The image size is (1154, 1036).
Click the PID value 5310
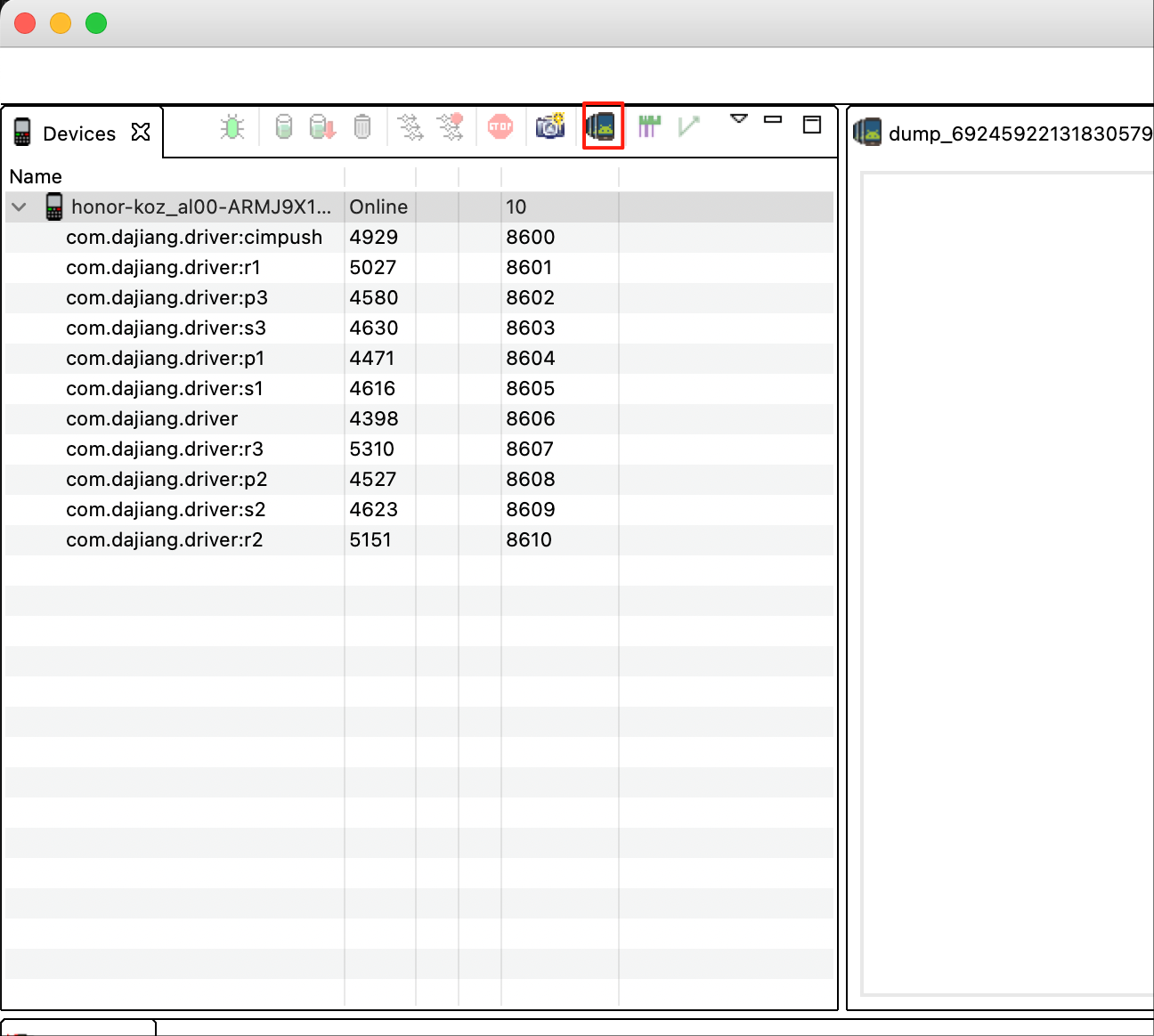coord(372,449)
